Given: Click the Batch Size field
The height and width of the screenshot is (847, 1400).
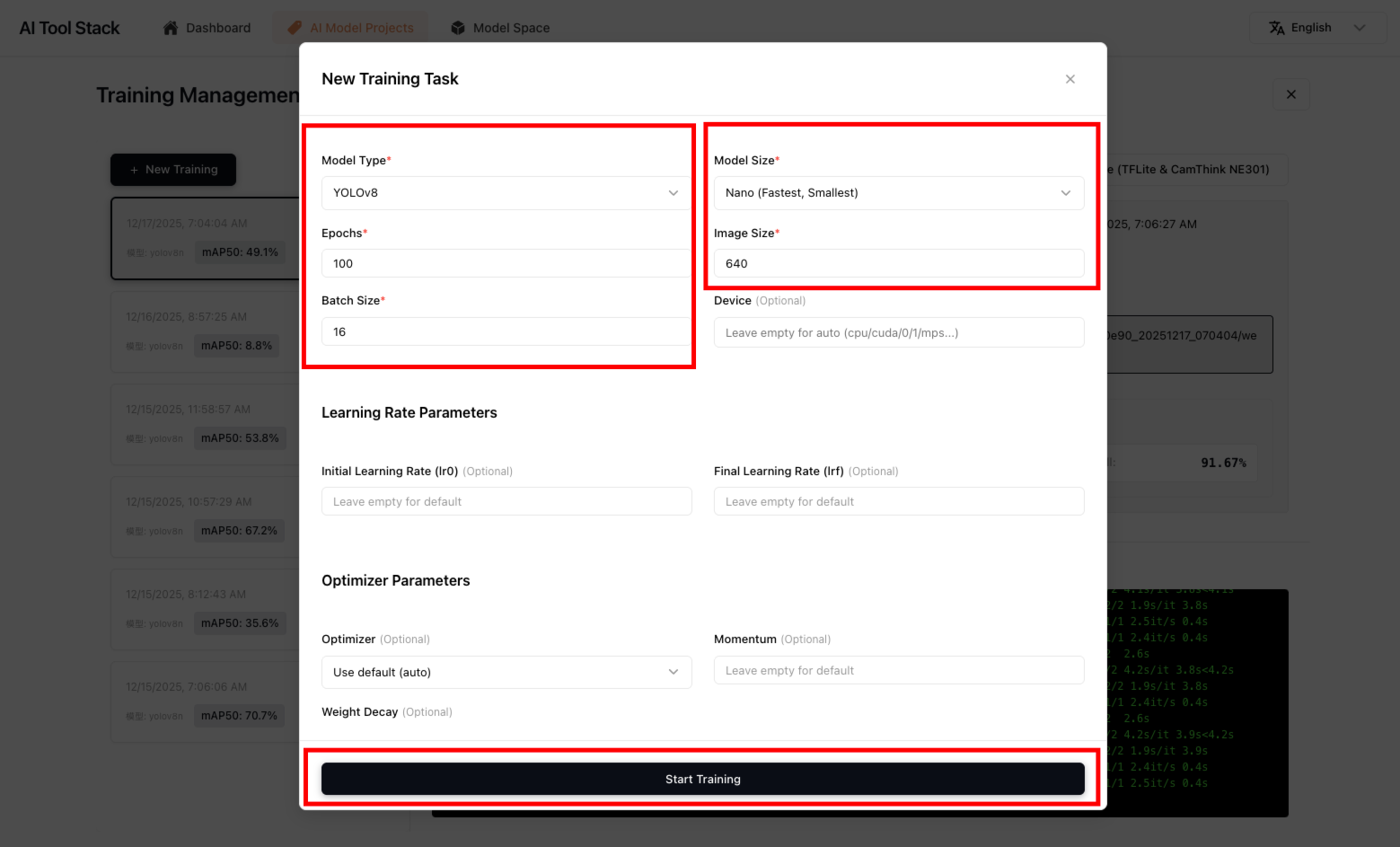Looking at the screenshot, I should point(506,332).
